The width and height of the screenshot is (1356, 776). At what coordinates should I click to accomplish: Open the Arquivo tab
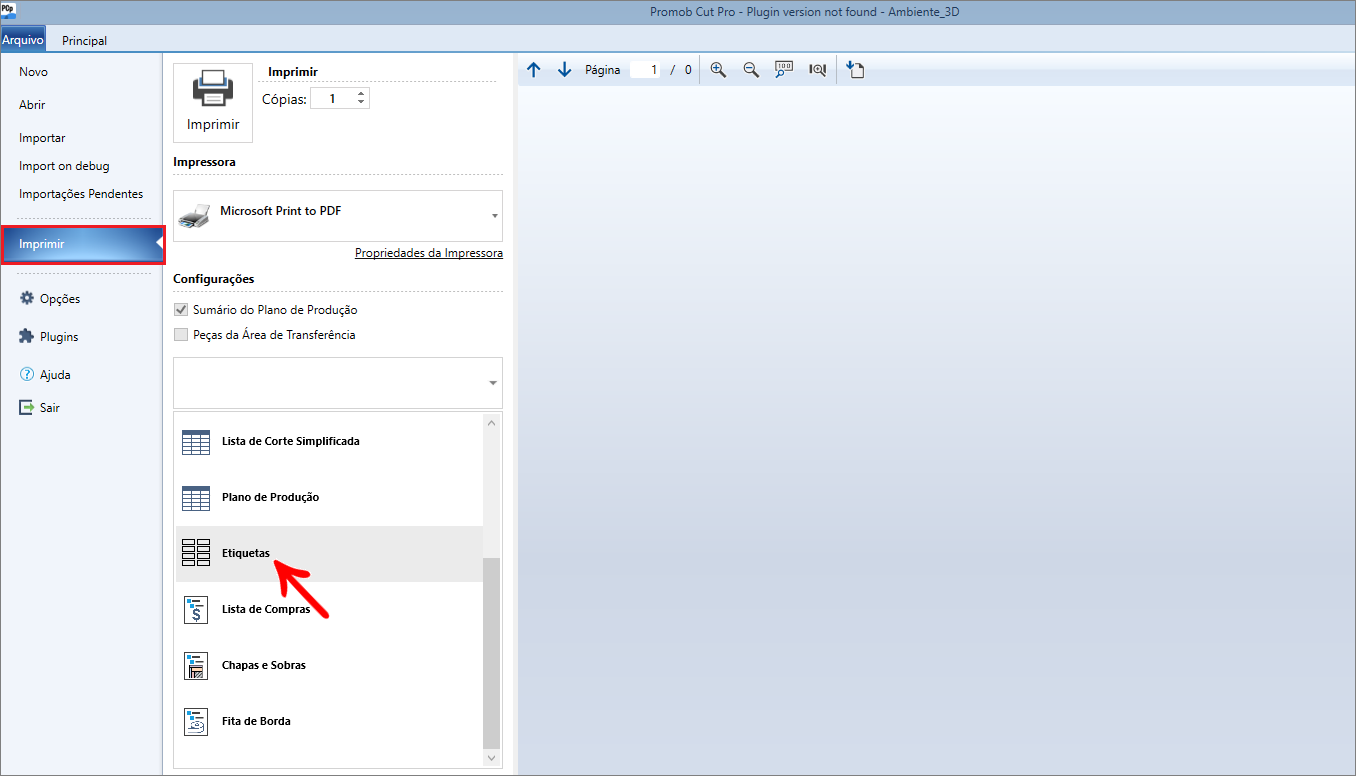[23, 41]
